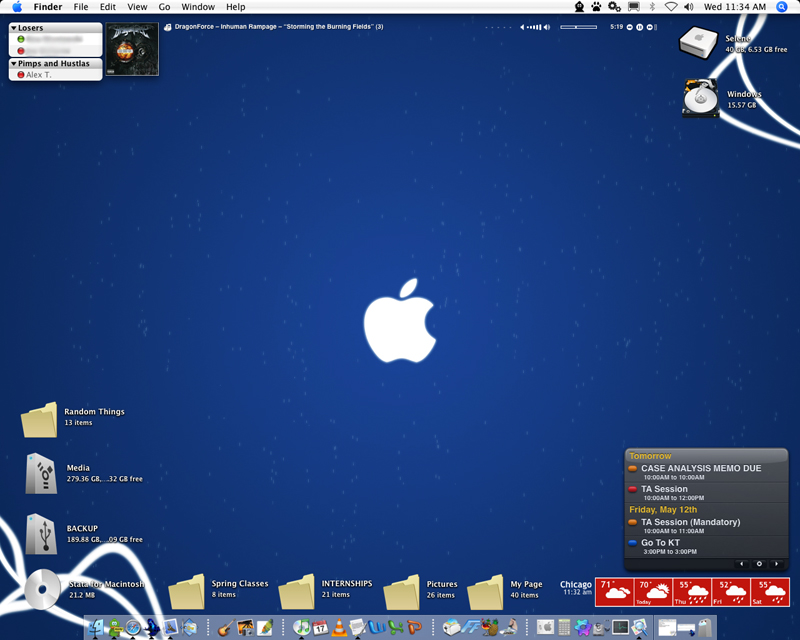Click the Thu 55° rain forecast tile
Screen dimensions: 800x640
point(692,592)
